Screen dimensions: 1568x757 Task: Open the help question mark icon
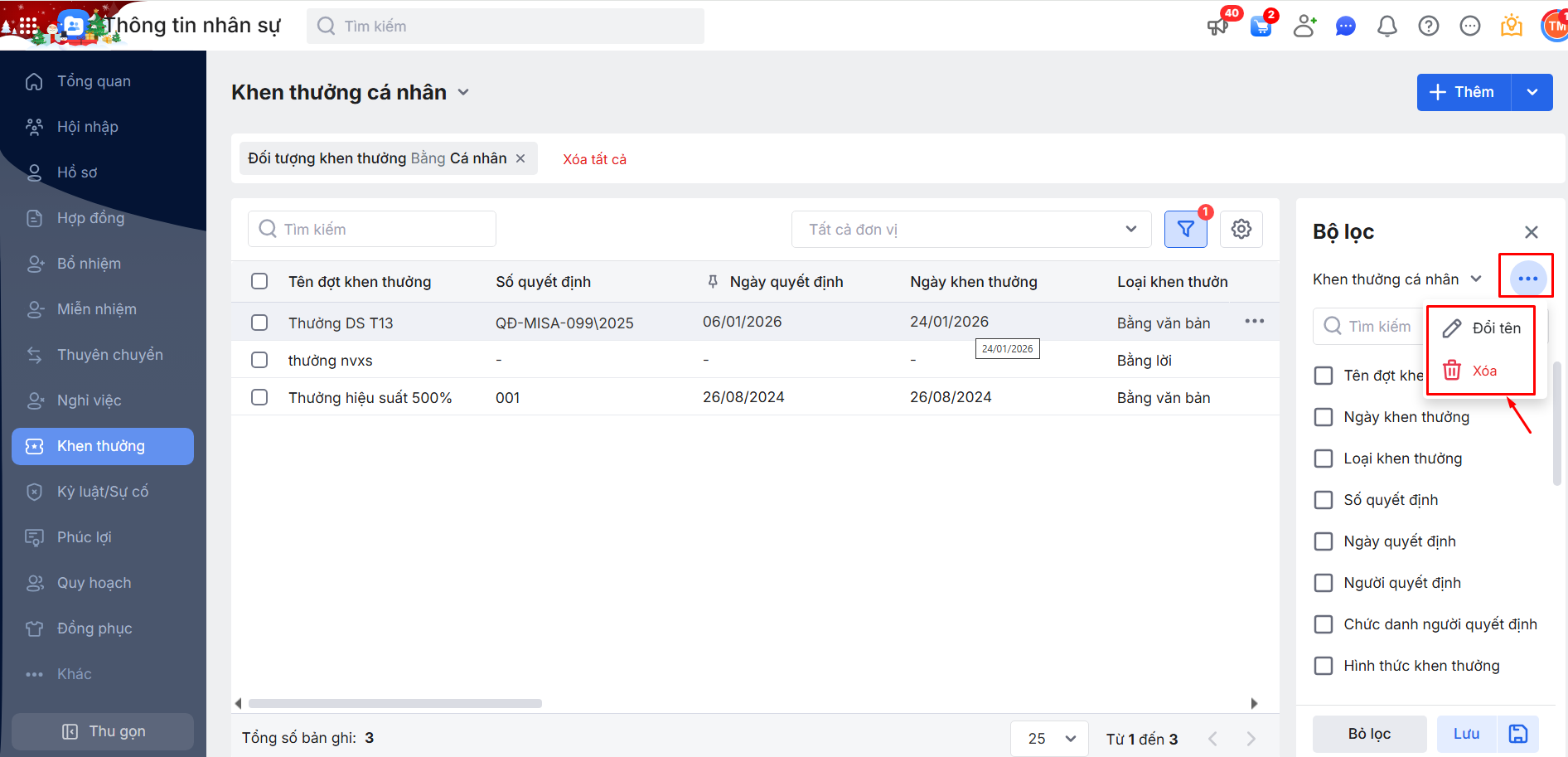tap(1429, 27)
